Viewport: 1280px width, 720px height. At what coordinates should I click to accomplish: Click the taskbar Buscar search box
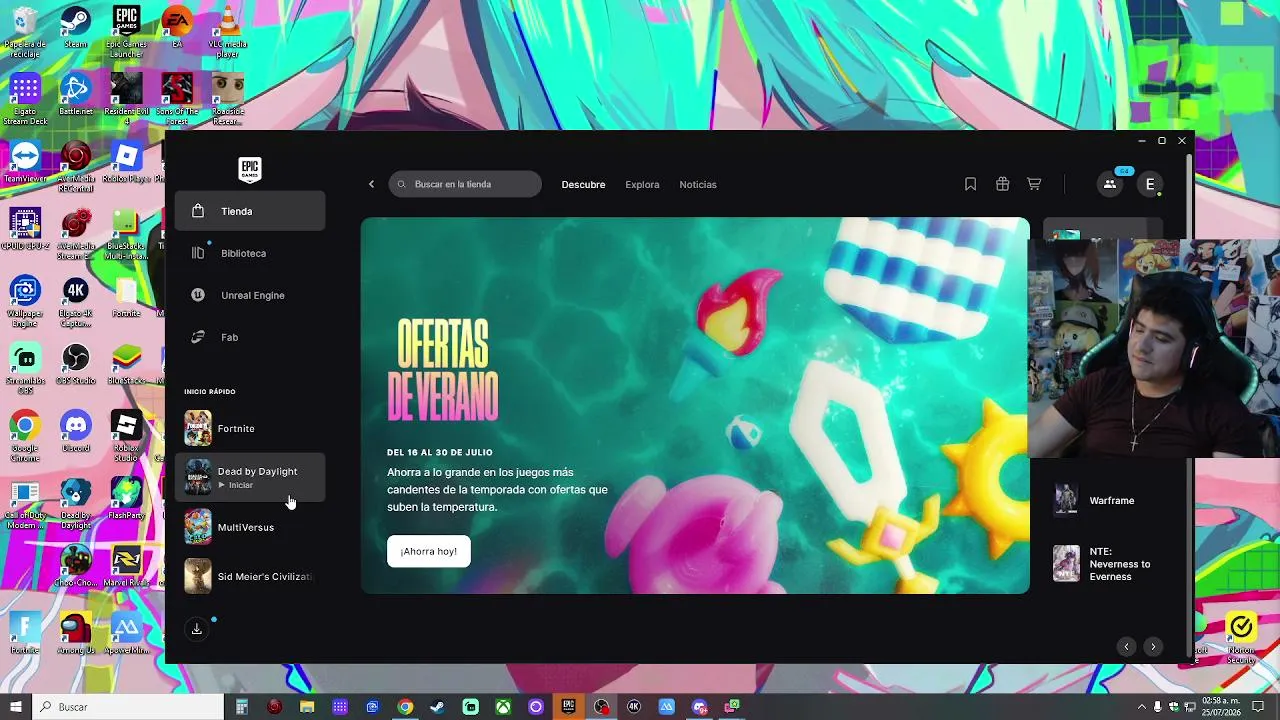pos(128,707)
